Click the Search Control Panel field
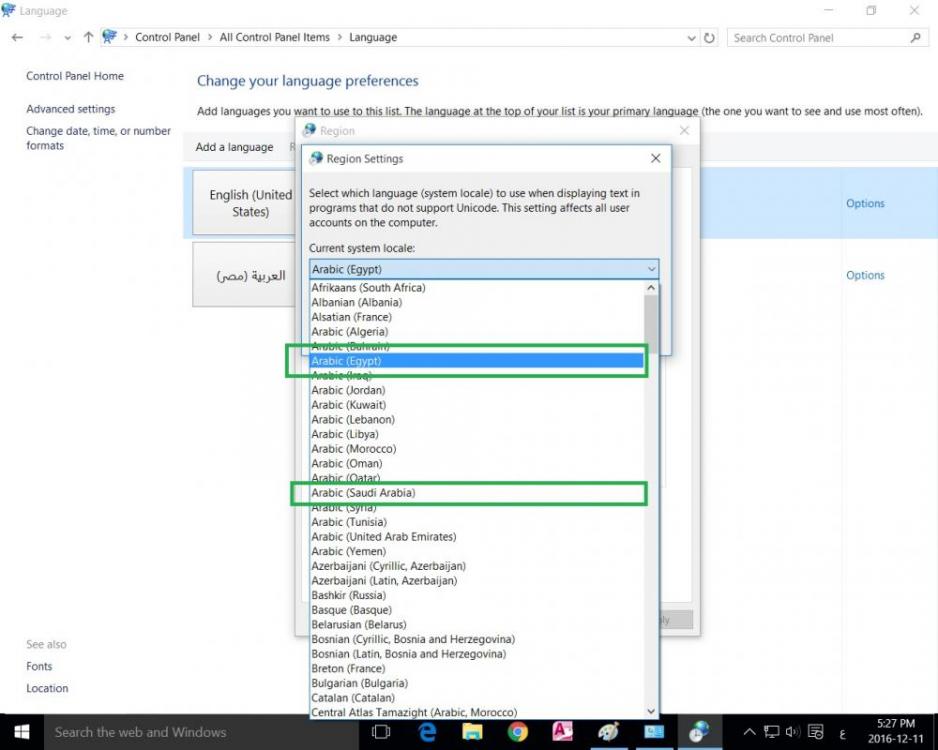 [x=827, y=38]
